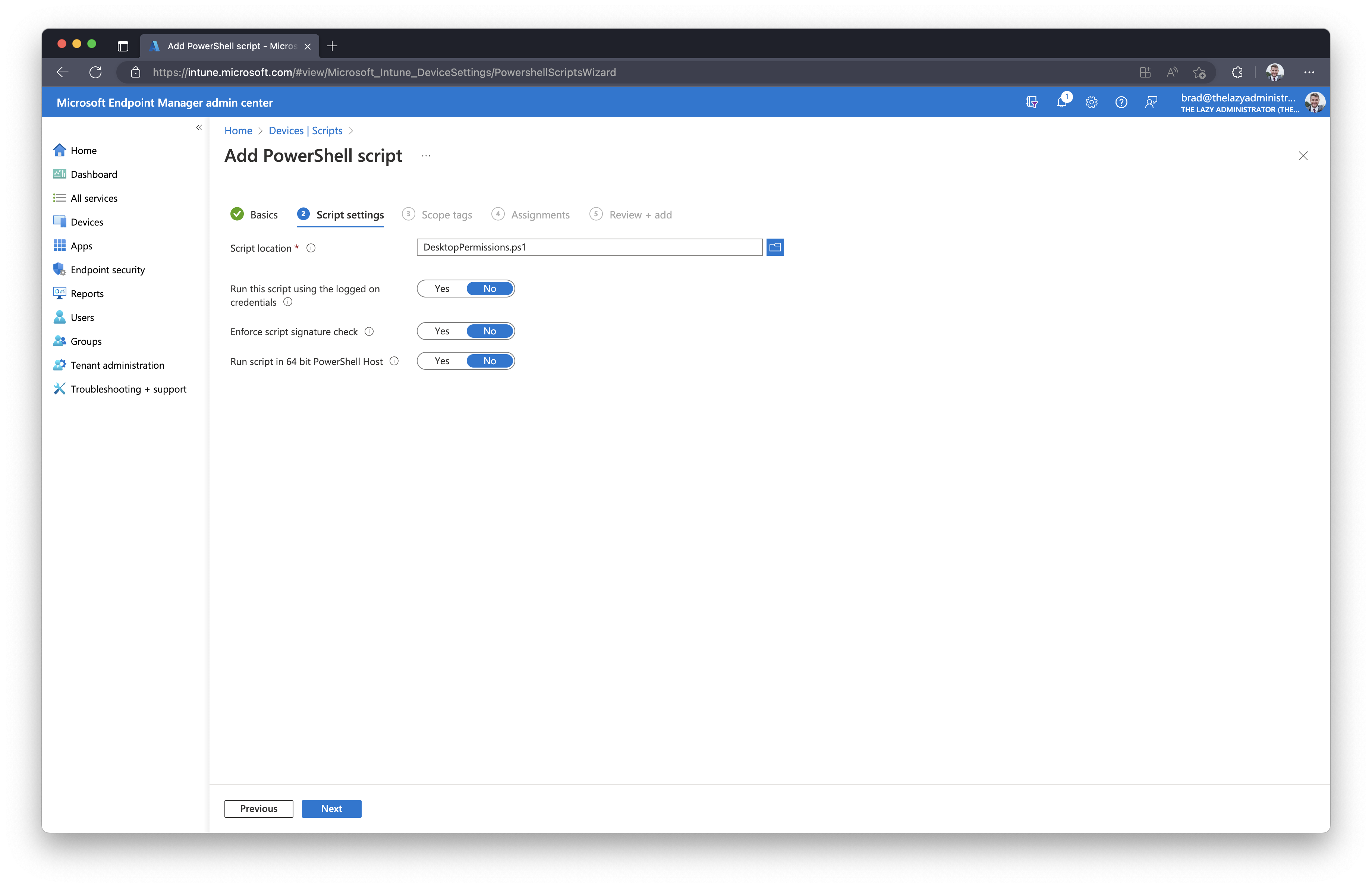Show info for 64 bit PowerShell Host
Image resolution: width=1372 pixels, height=888 pixels.
point(394,361)
